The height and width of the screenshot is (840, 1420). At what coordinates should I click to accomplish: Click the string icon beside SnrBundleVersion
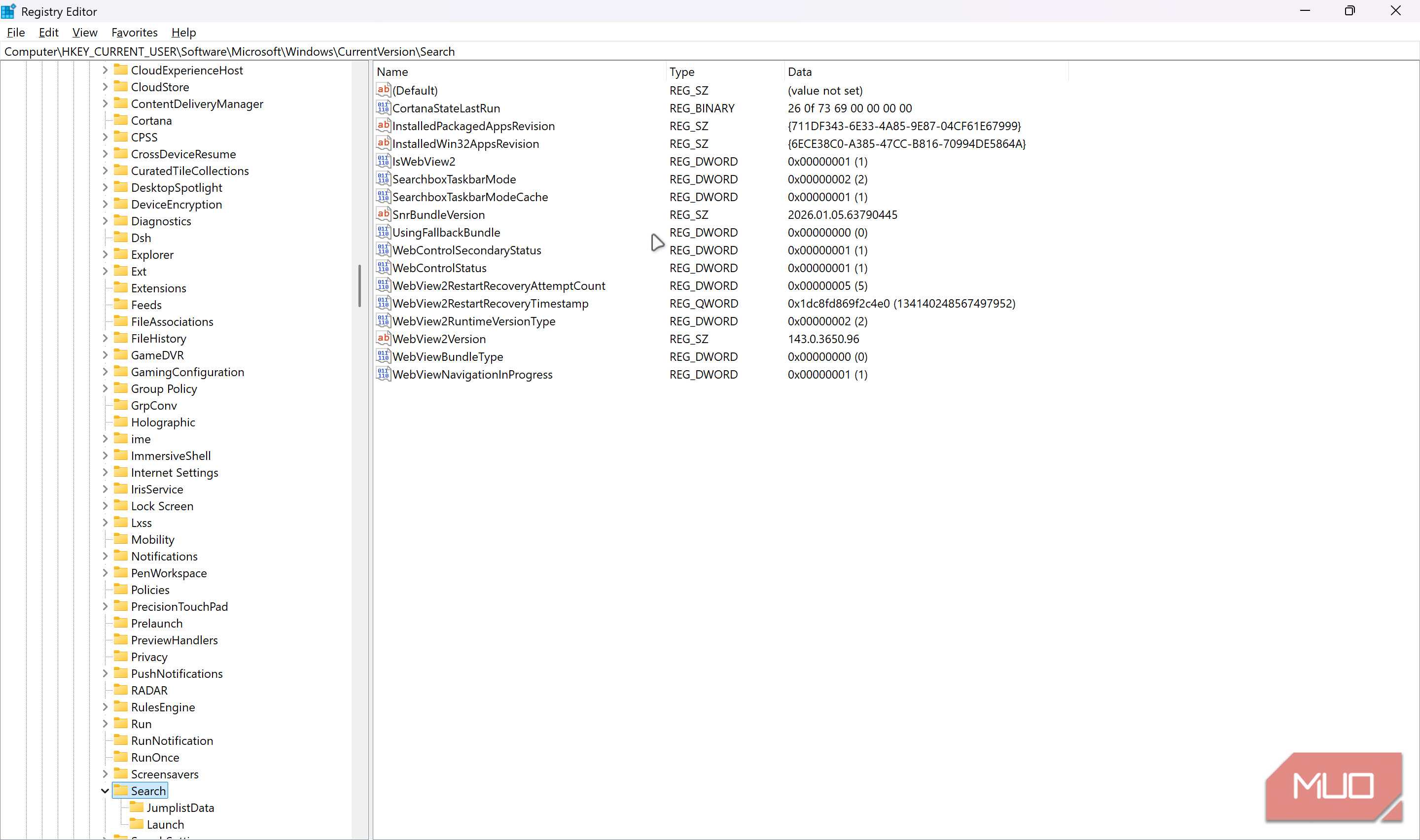[x=383, y=214]
